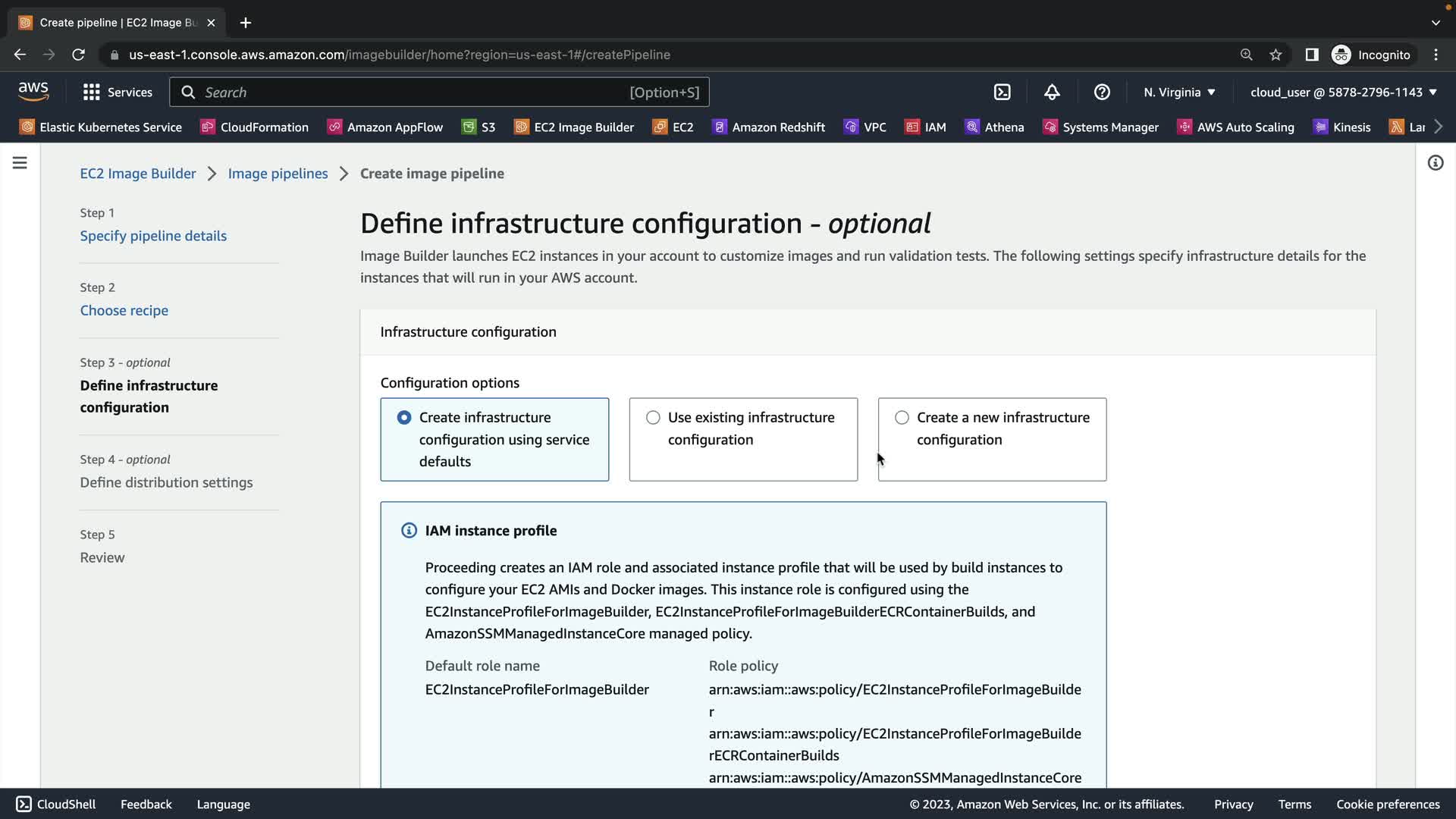Open CloudShell icon in top navigation bar
Image resolution: width=1456 pixels, height=819 pixels.
click(1002, 93)
